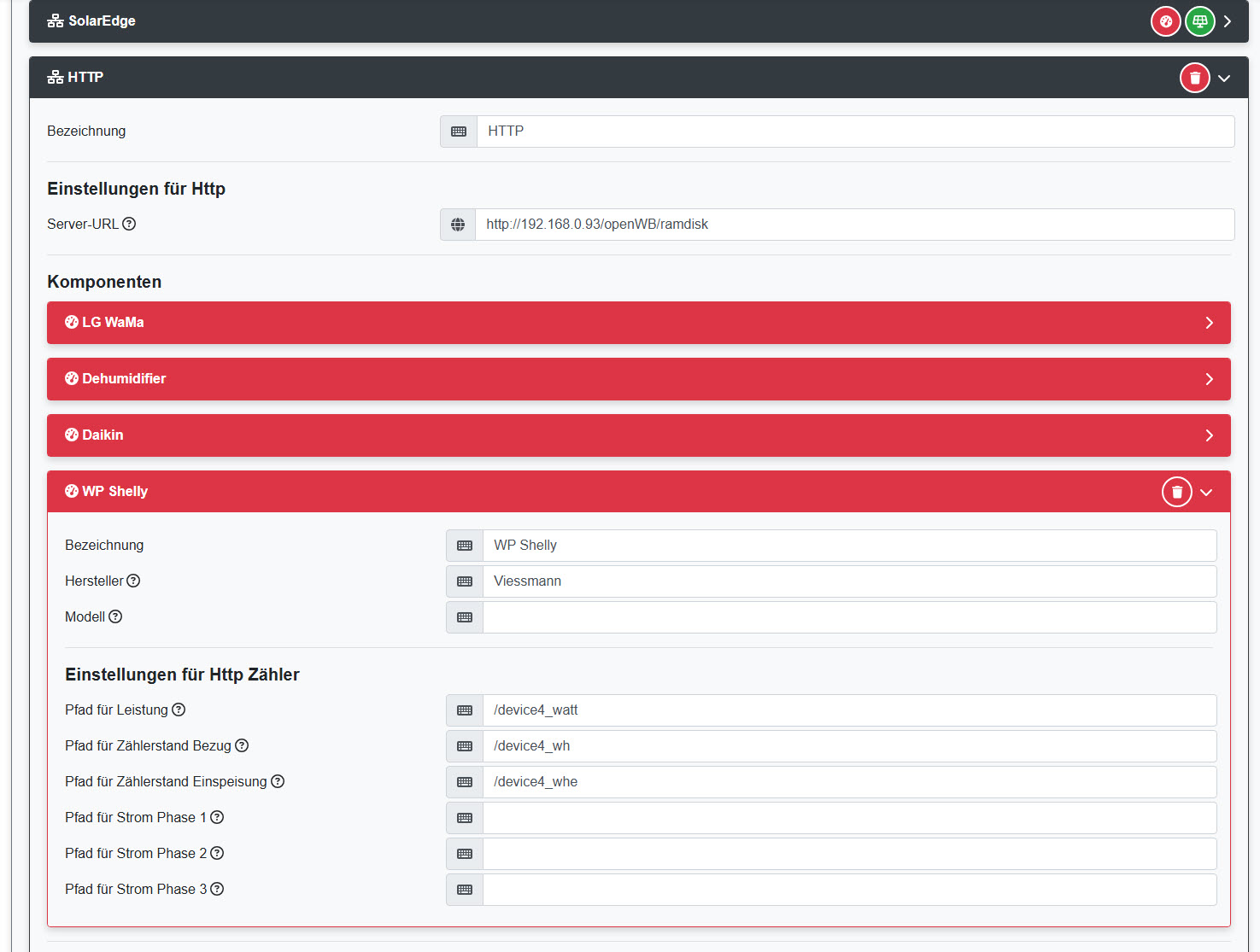Click the gauge icon beside LG WaMa
Screen dimensions: 1260x952
click(x=72, y=322)
